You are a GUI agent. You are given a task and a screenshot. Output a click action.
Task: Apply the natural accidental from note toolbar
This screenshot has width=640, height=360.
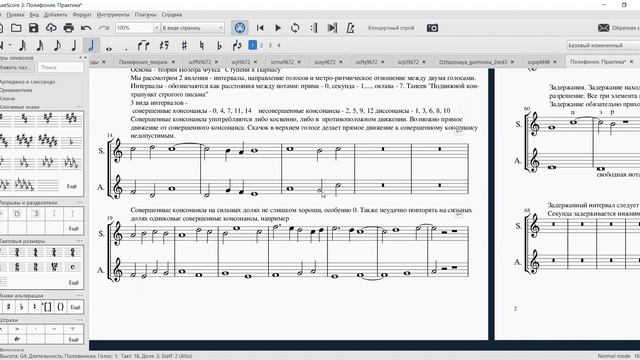[x=202, y=45]
